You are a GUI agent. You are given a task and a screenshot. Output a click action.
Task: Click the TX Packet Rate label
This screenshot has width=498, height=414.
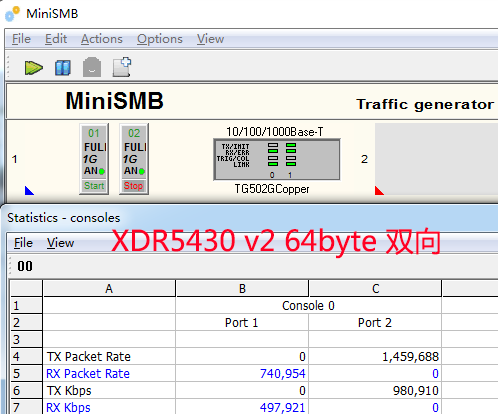(x=89, y=357)
